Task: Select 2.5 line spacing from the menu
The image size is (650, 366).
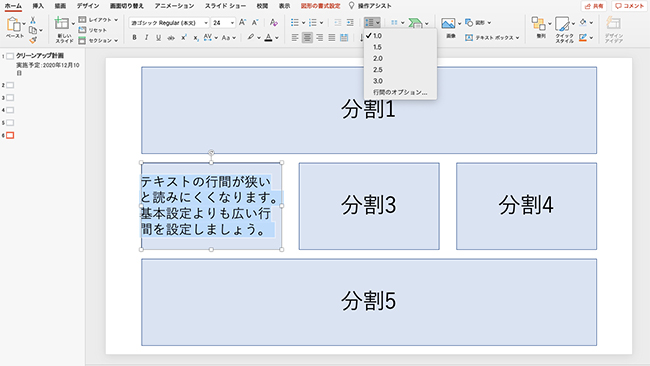Action: (400, 70)
